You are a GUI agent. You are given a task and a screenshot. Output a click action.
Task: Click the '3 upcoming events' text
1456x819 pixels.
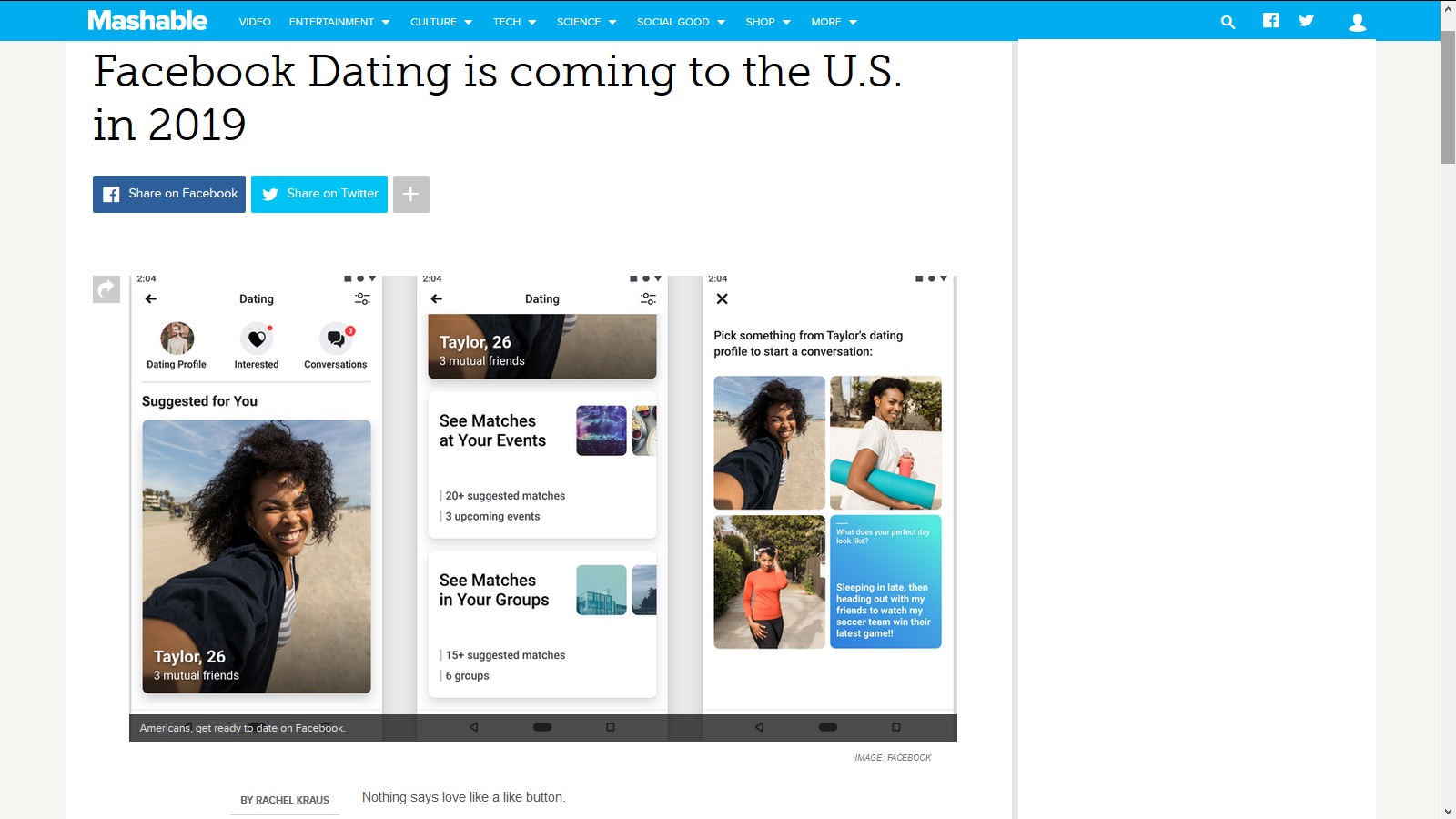pos(492,517)
